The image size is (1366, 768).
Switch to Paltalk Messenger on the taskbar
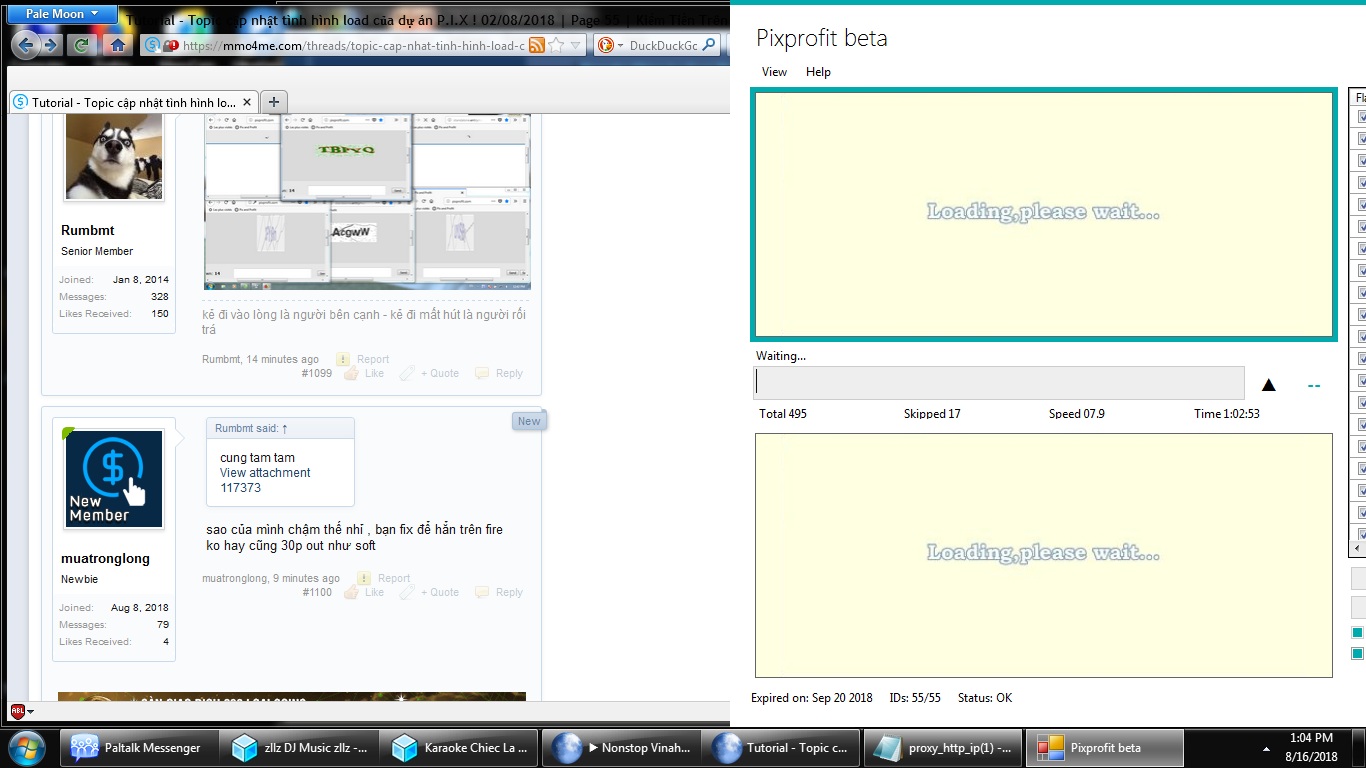[x=138, y=747]
